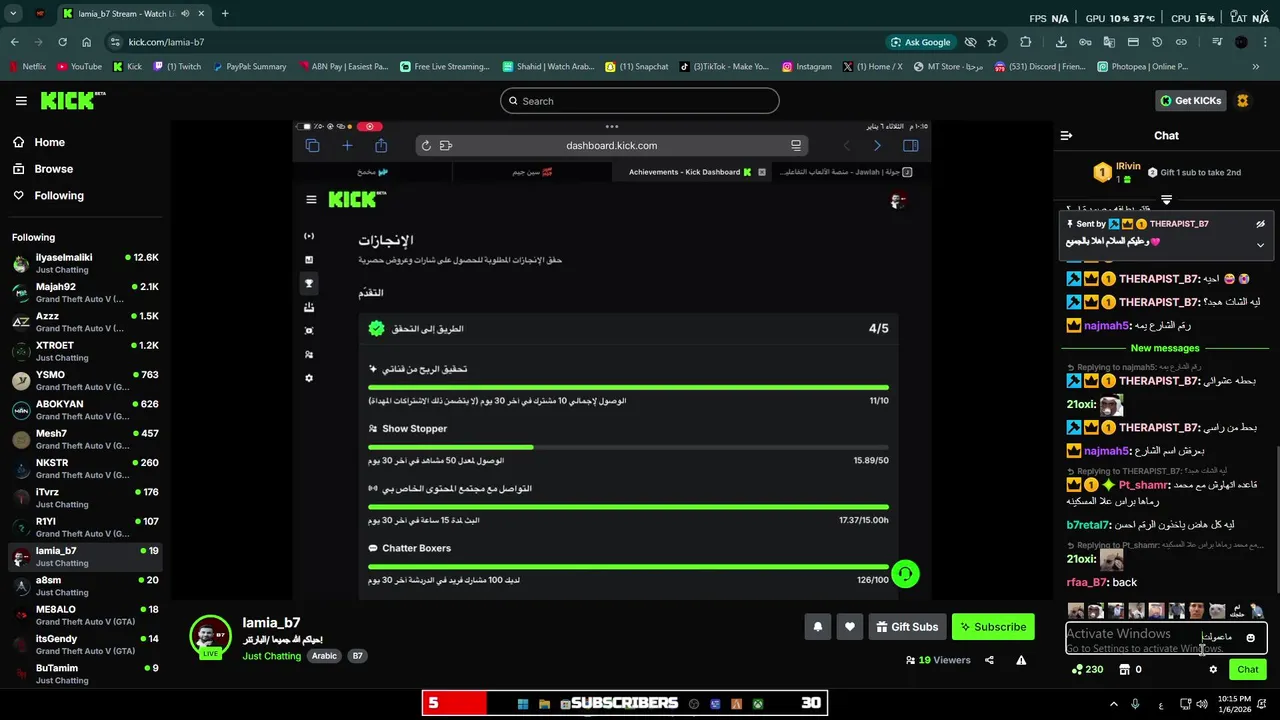Select iTvrz in Following list
The image size is (1280, 720).
85,498
